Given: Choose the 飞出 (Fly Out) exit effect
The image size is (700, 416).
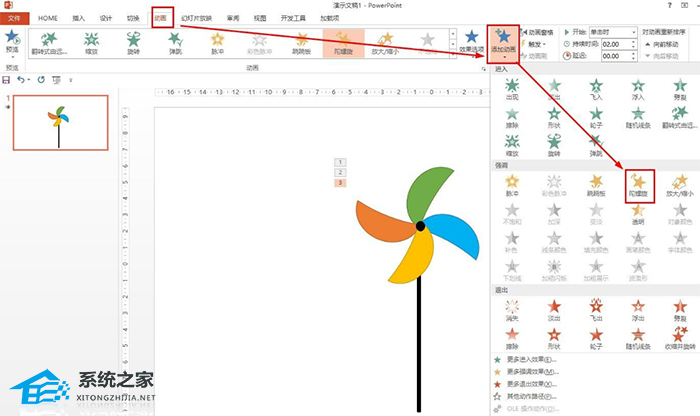Looking at the screenshot, I should [x=596, y=311].
